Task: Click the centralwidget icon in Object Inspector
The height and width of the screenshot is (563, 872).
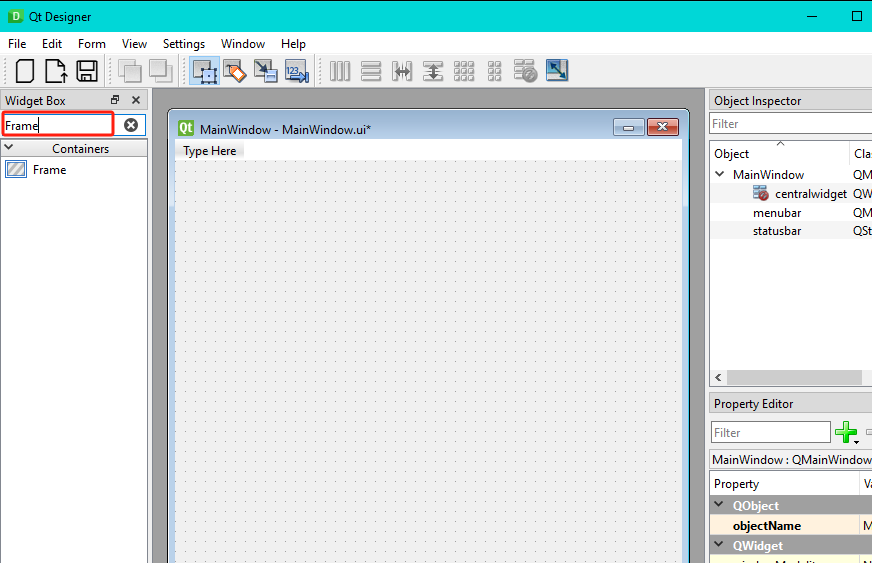Action: click(x=761, y=193)
